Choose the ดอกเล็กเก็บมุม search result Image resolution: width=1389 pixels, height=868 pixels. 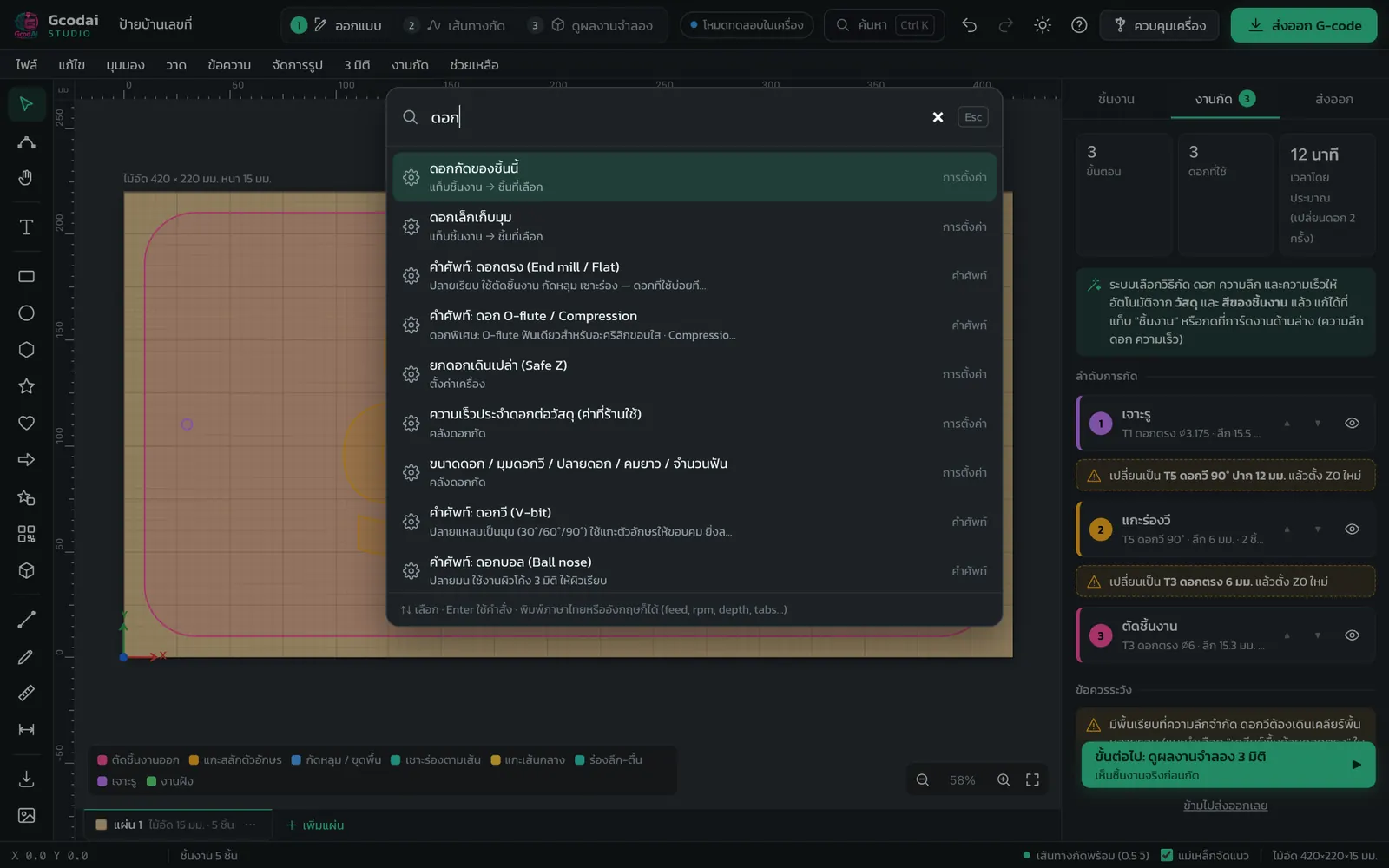tap(694, 227)
